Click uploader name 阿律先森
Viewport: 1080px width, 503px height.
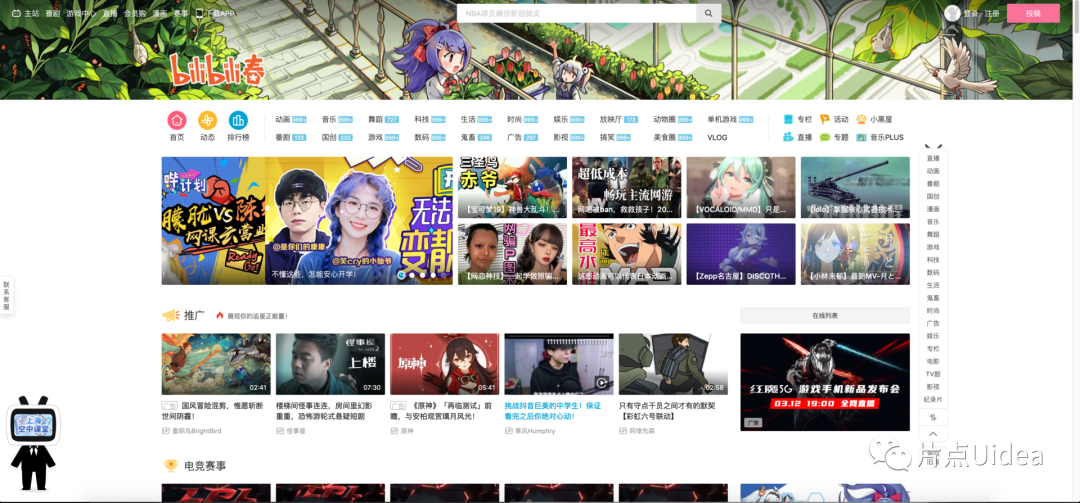[641, 431]
